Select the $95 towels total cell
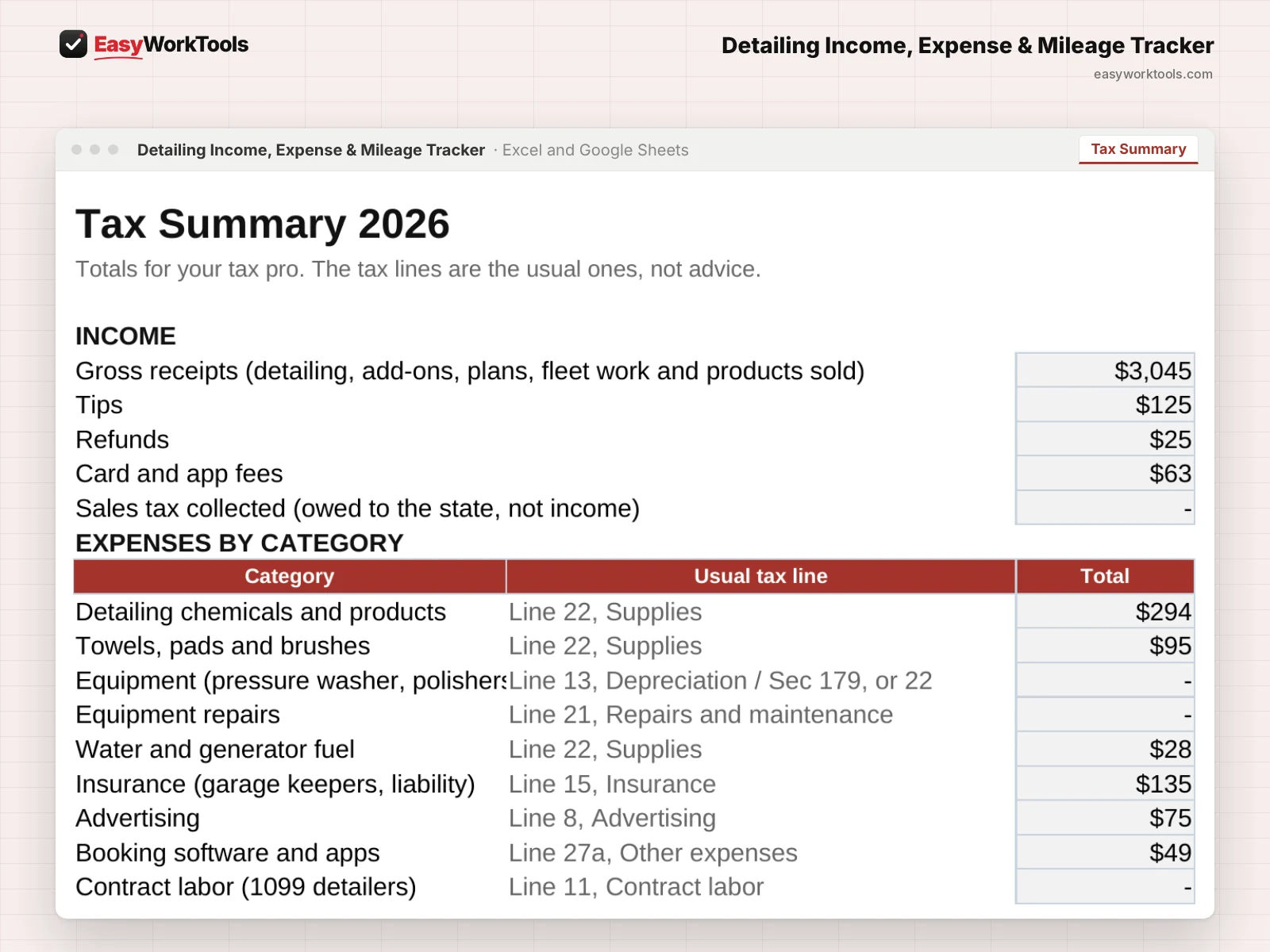The image size is (1270, 952). tap(1105, 646)
